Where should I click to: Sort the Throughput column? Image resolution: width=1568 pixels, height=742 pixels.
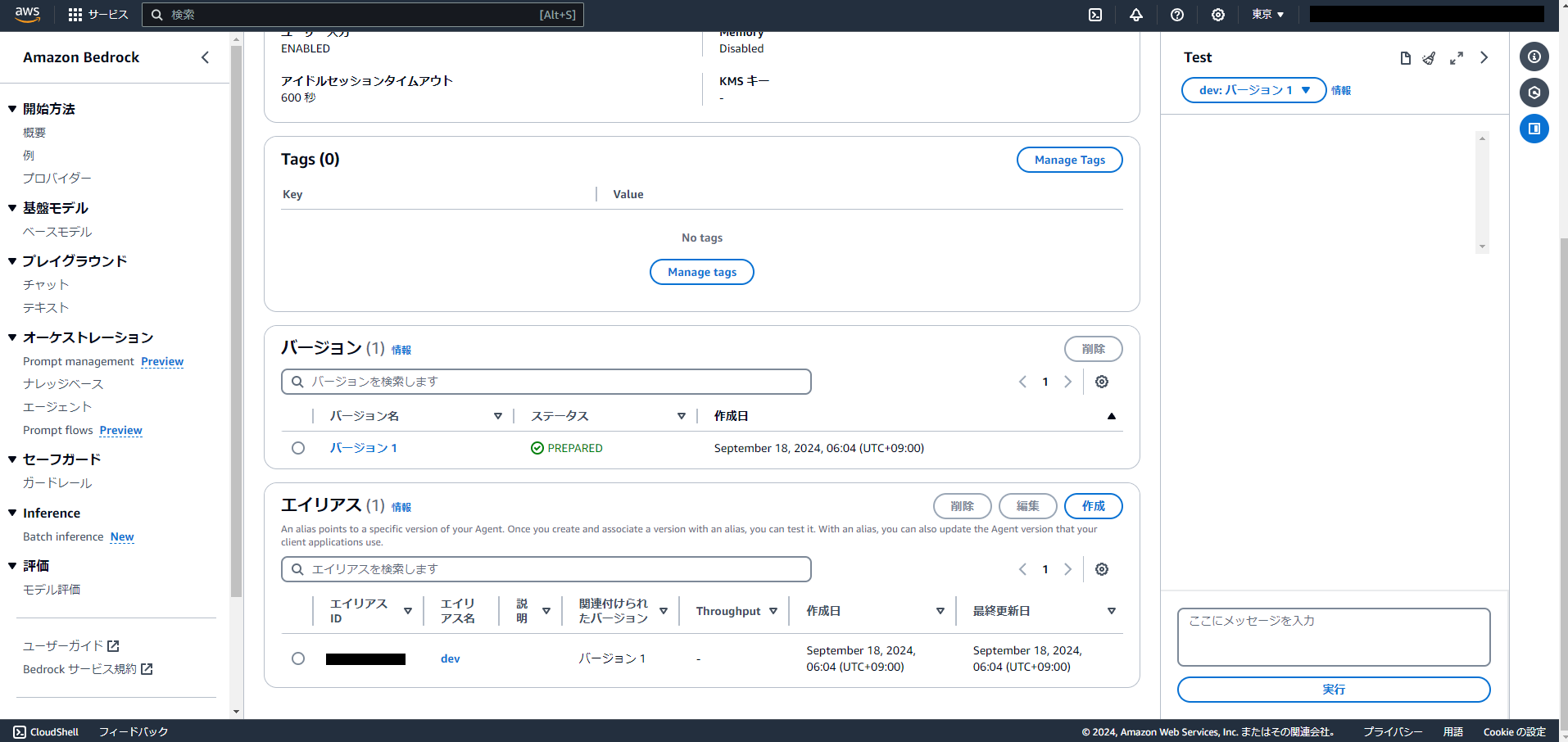(773, 611)
